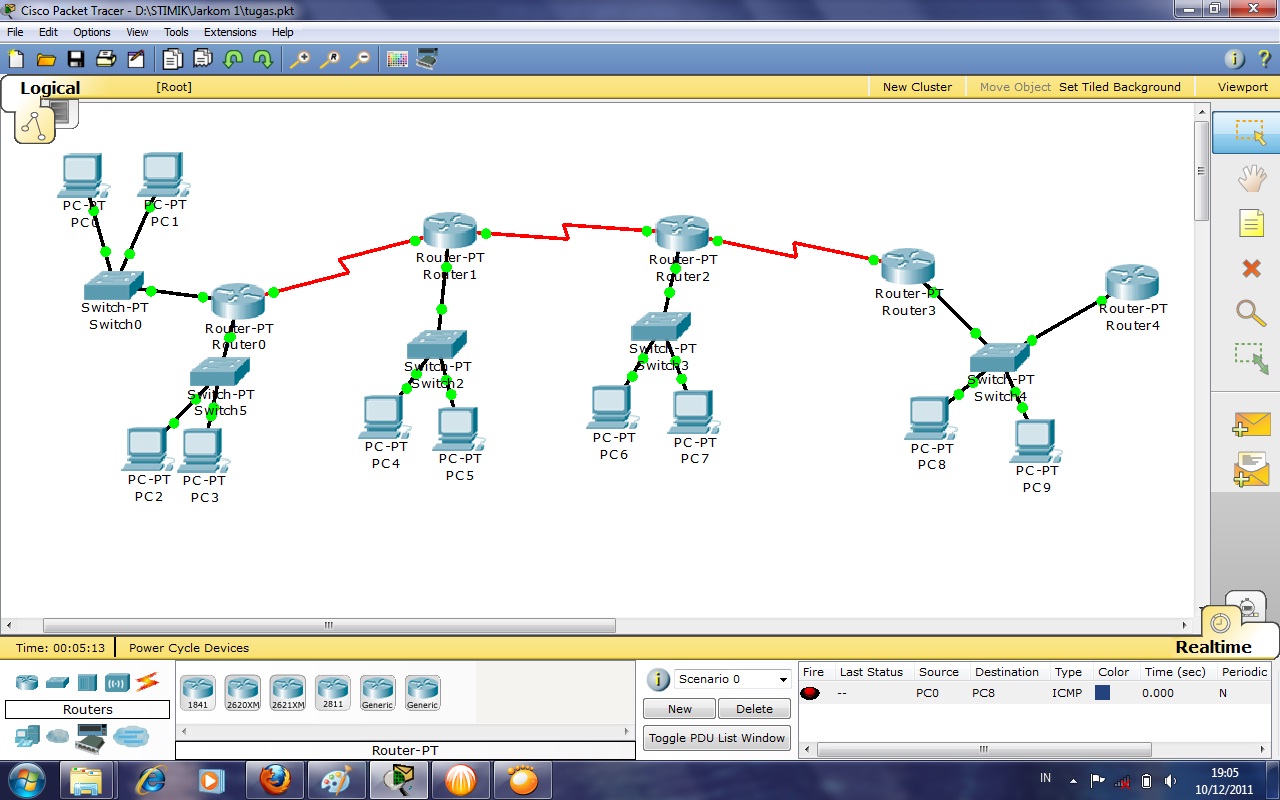Zoom out with the minus magnifier
This screenshot has width=1280, height=800.
click(360, 59)
